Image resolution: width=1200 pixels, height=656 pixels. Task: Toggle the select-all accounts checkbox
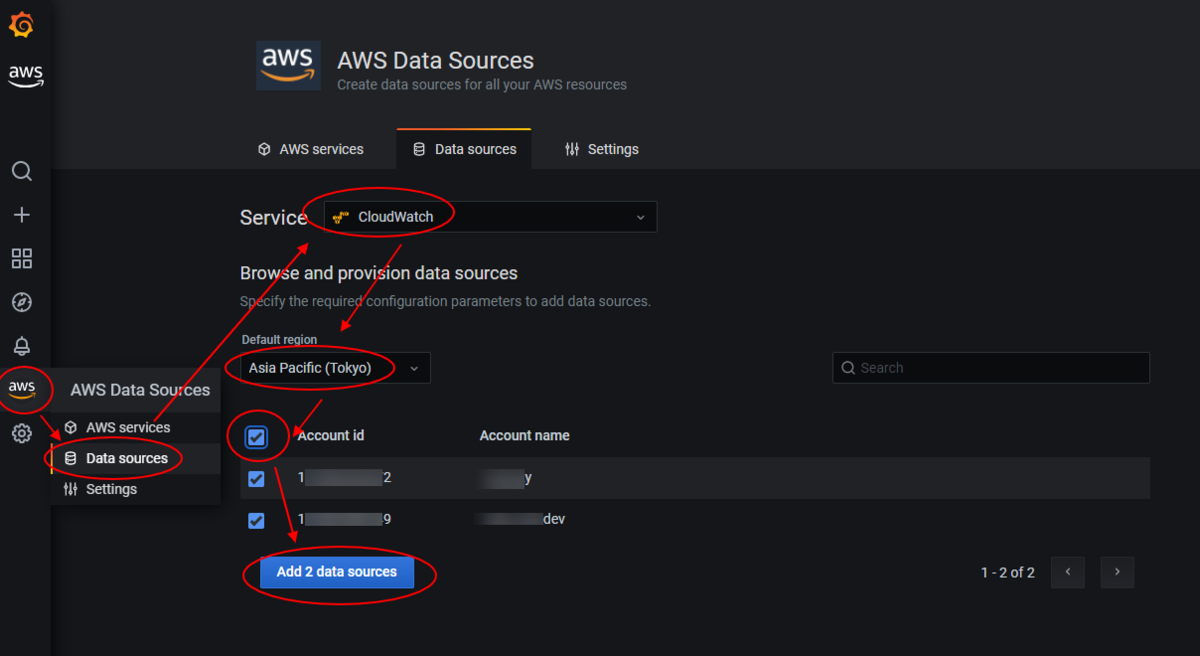(257, 437)
